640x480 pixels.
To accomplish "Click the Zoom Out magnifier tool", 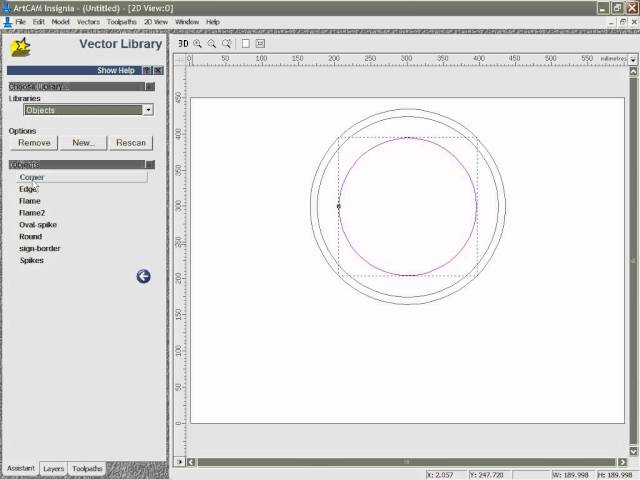I will (x=212, y=44).
